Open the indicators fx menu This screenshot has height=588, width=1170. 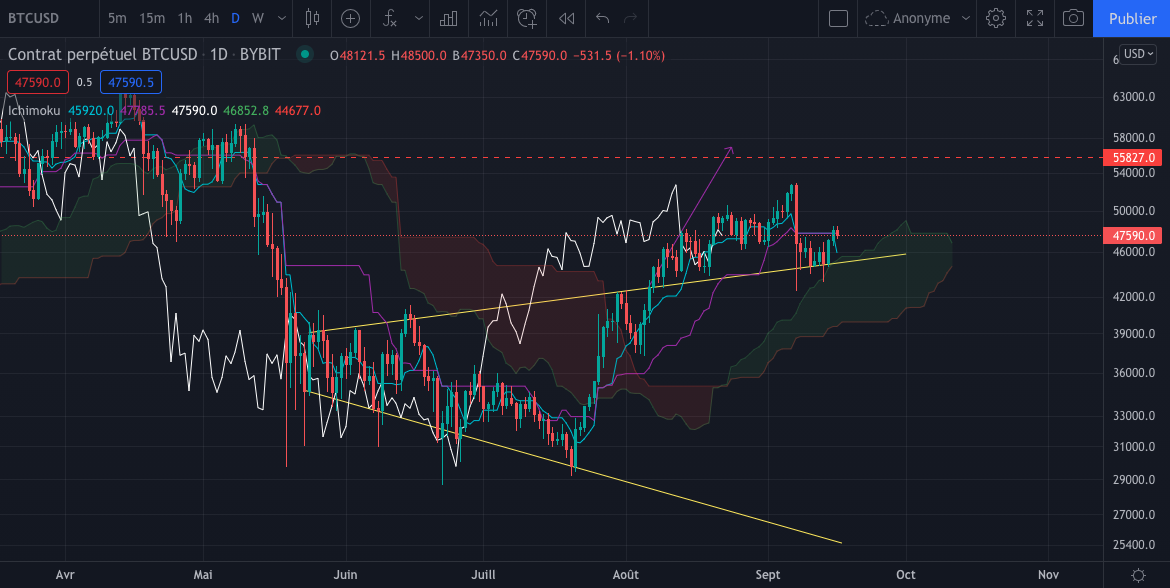click(389, 18)
